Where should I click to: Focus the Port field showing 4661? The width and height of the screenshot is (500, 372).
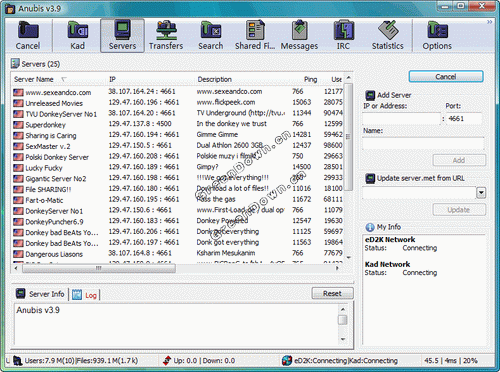(x=464, y=118)
